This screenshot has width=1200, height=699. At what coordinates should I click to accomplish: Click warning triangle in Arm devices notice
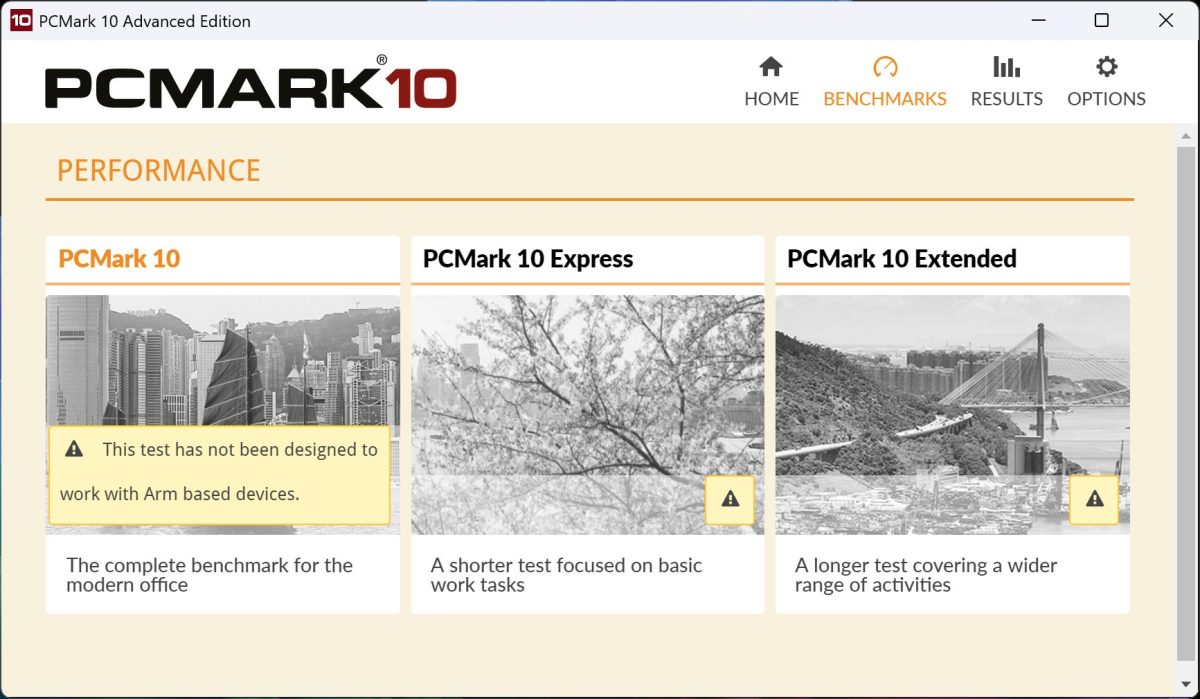pyautogui.click(x=74, y=450)
